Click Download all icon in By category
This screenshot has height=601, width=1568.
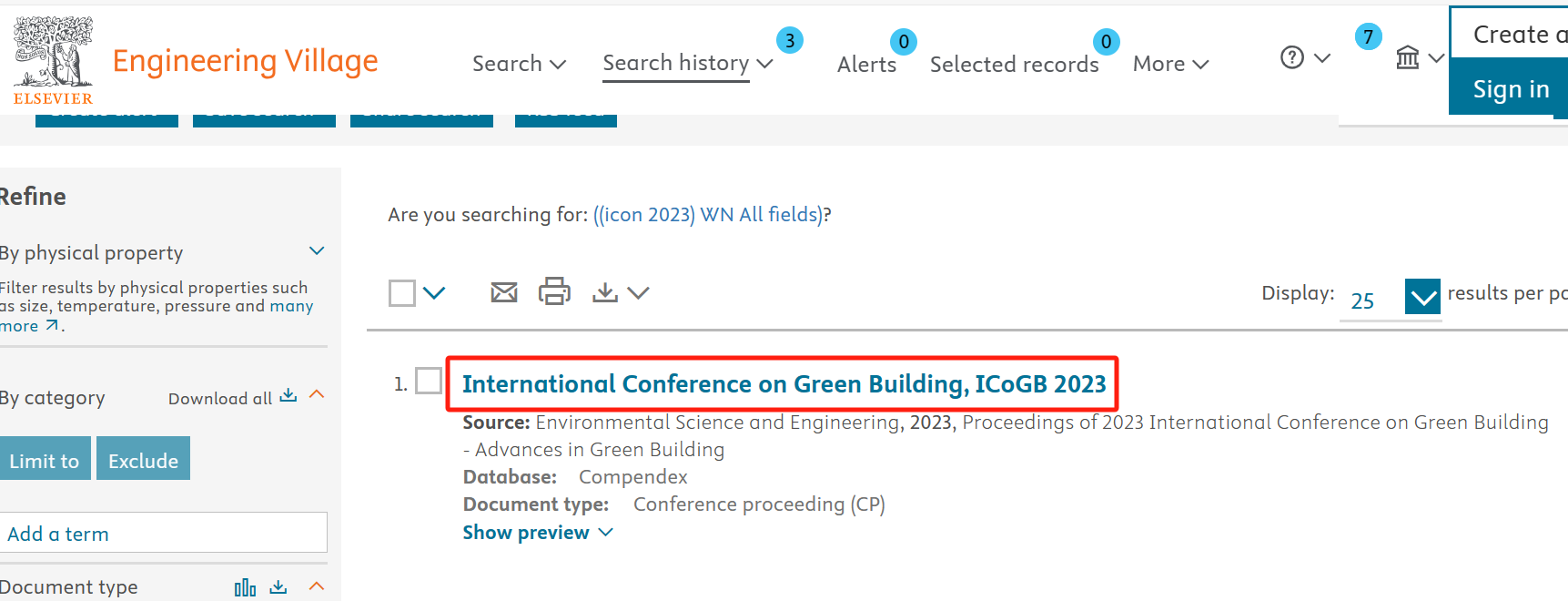click(x=288, y=396)
